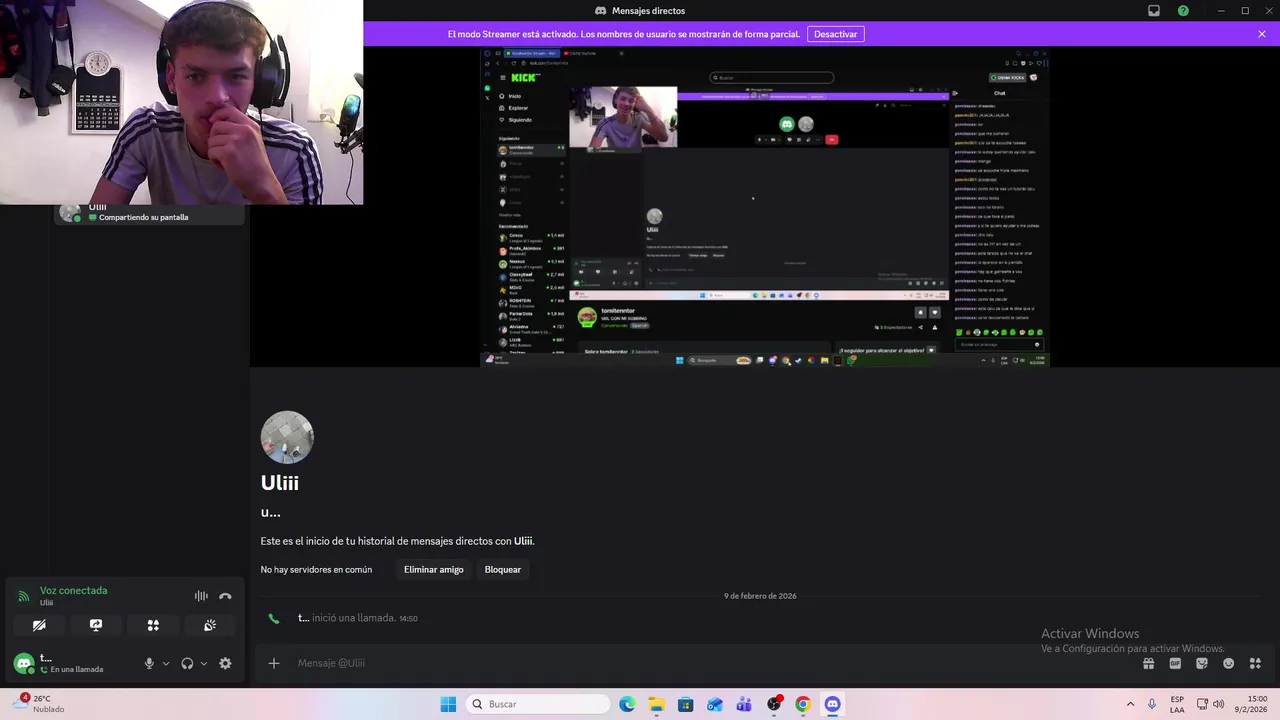Deafen with the headphones icon

[187, 663]
